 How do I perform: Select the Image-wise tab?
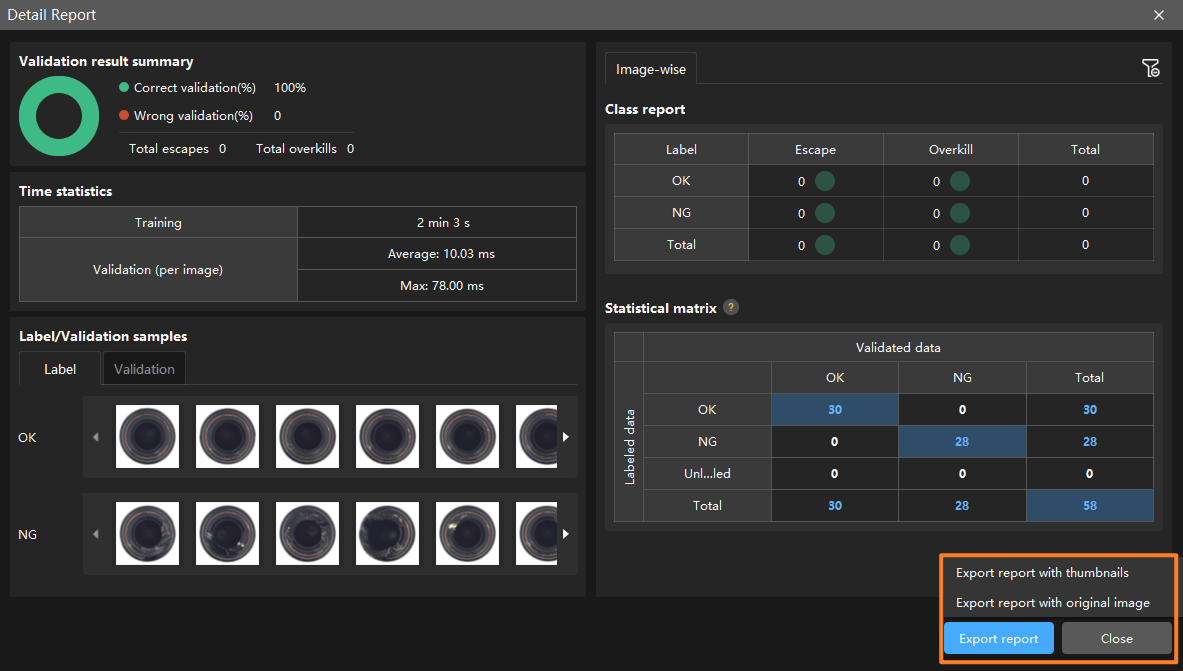650,69
